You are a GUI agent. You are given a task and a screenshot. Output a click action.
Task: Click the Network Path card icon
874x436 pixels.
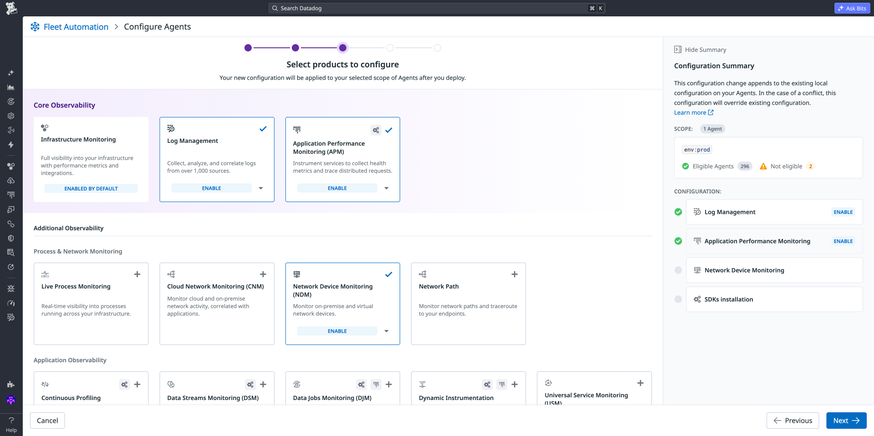[x=423, y=274]
